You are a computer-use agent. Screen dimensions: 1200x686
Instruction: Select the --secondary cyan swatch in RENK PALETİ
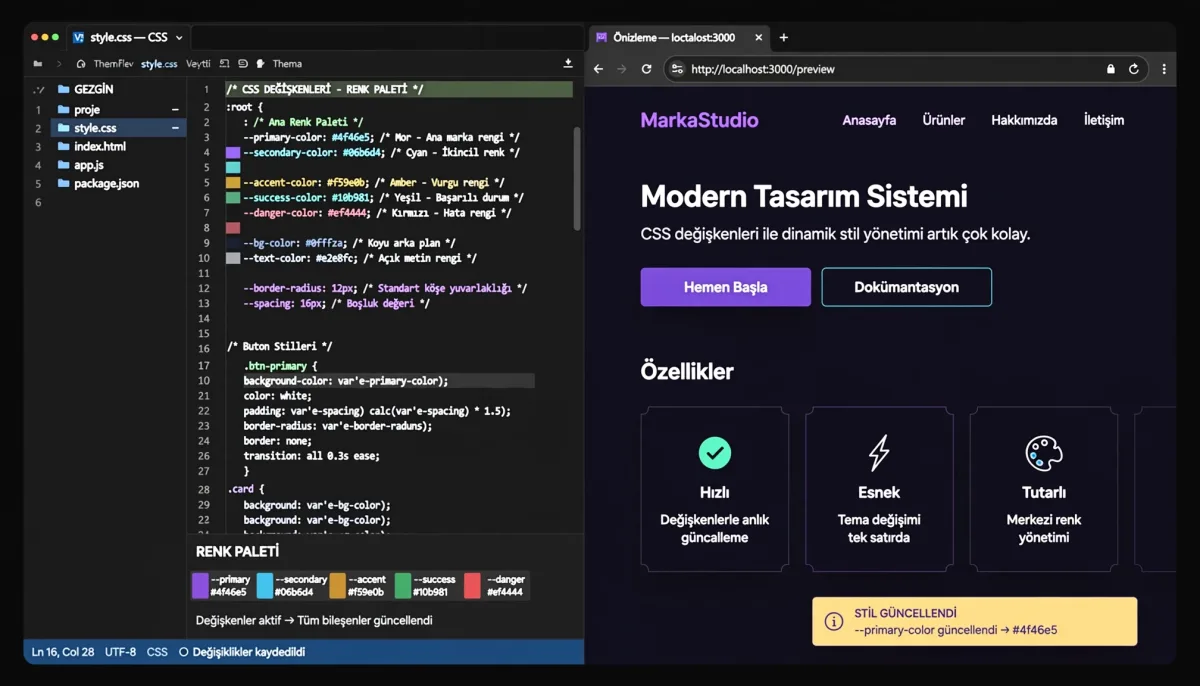pyautogui.click(x=265, y=585)
